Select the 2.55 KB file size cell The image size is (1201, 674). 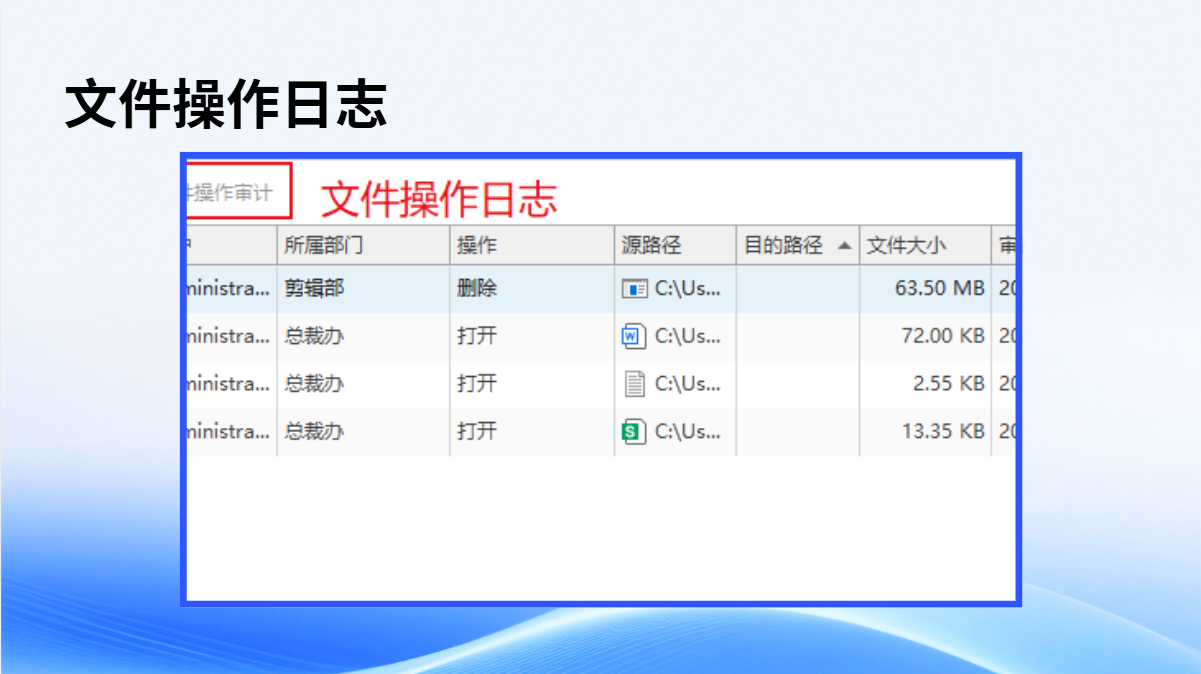pos(948,384)
